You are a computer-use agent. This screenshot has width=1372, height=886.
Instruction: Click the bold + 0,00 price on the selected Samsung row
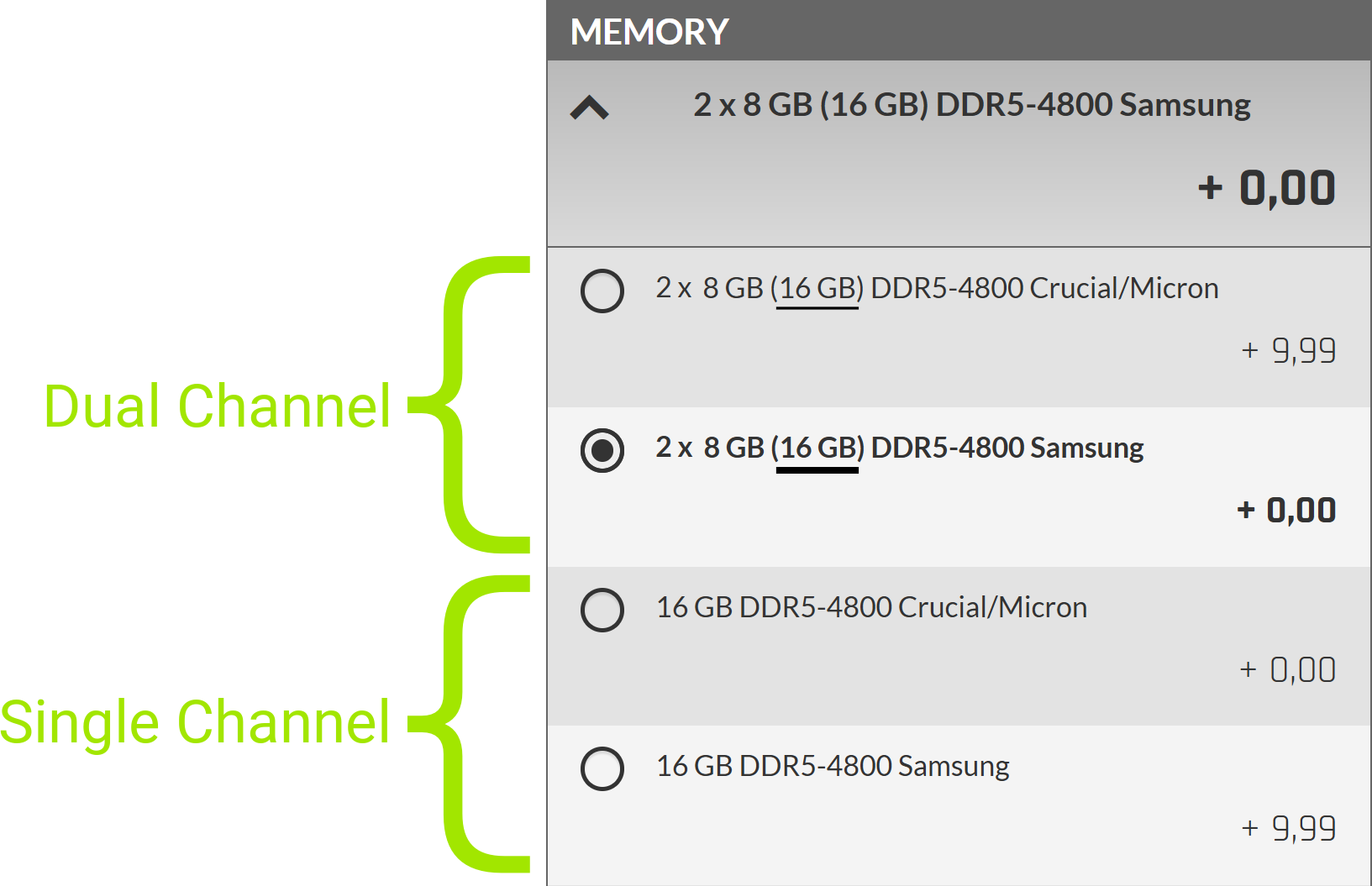1285,509
